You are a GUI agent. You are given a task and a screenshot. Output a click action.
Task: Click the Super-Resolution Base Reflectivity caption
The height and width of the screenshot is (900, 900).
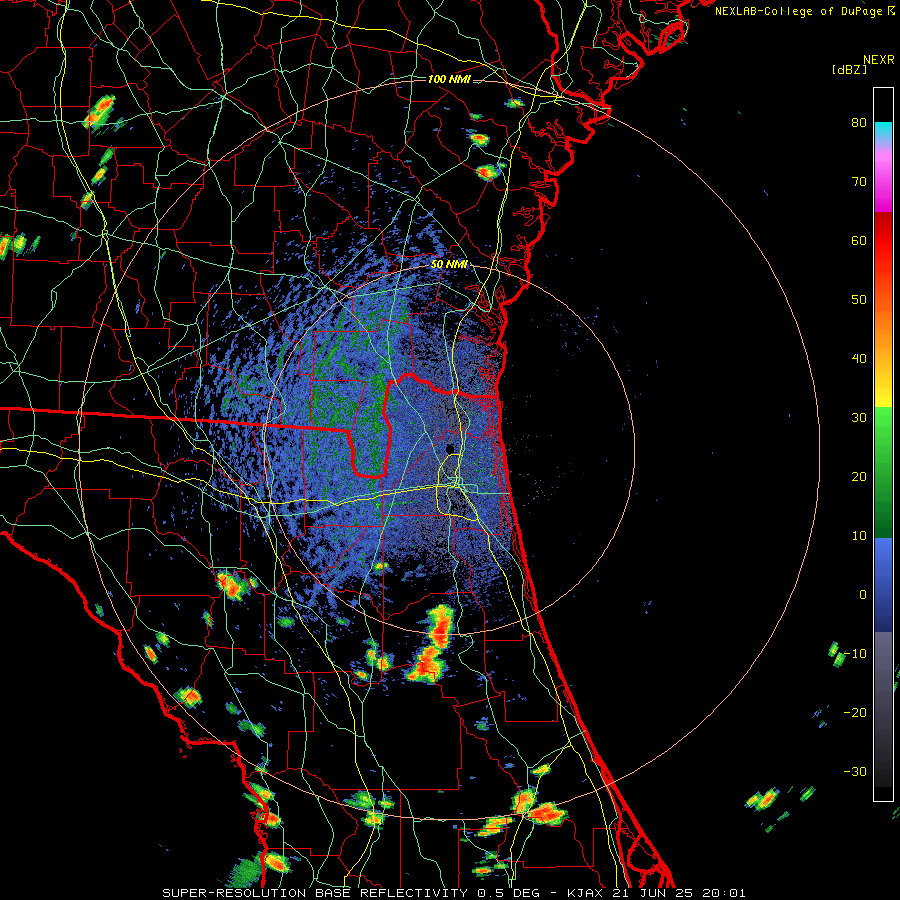(x=454, y=893)
